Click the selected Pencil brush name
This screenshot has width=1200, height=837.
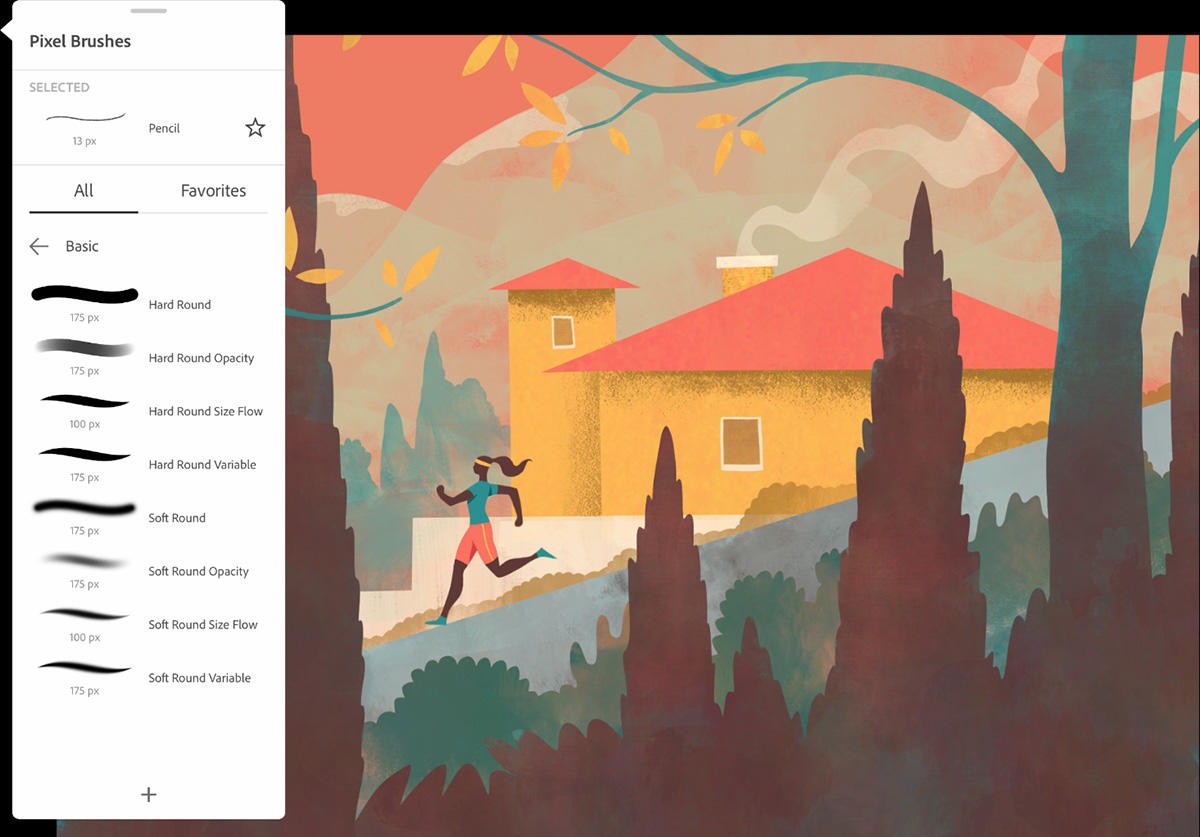[x=164, y=128]
